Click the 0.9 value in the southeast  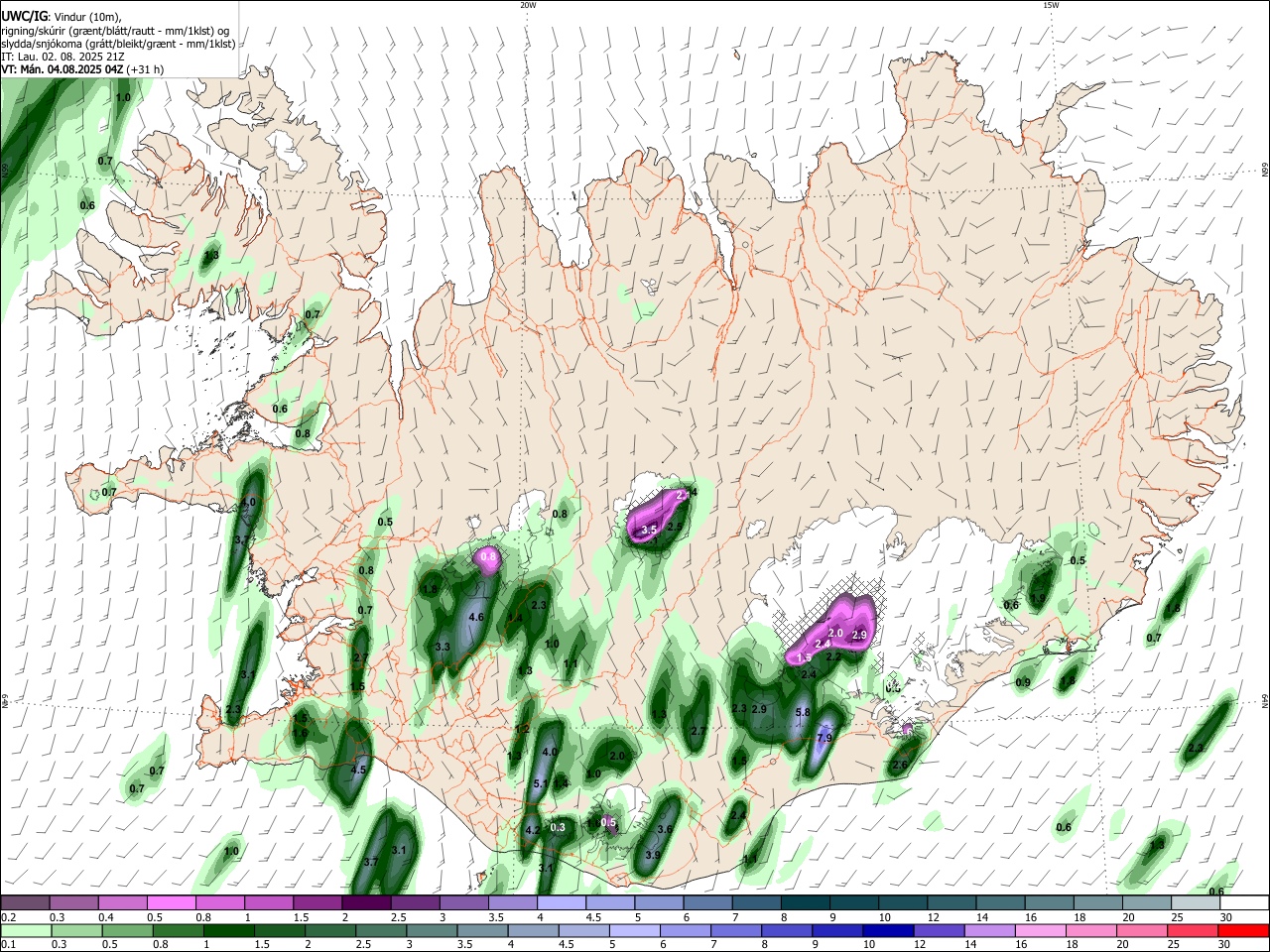point(1023,683)
